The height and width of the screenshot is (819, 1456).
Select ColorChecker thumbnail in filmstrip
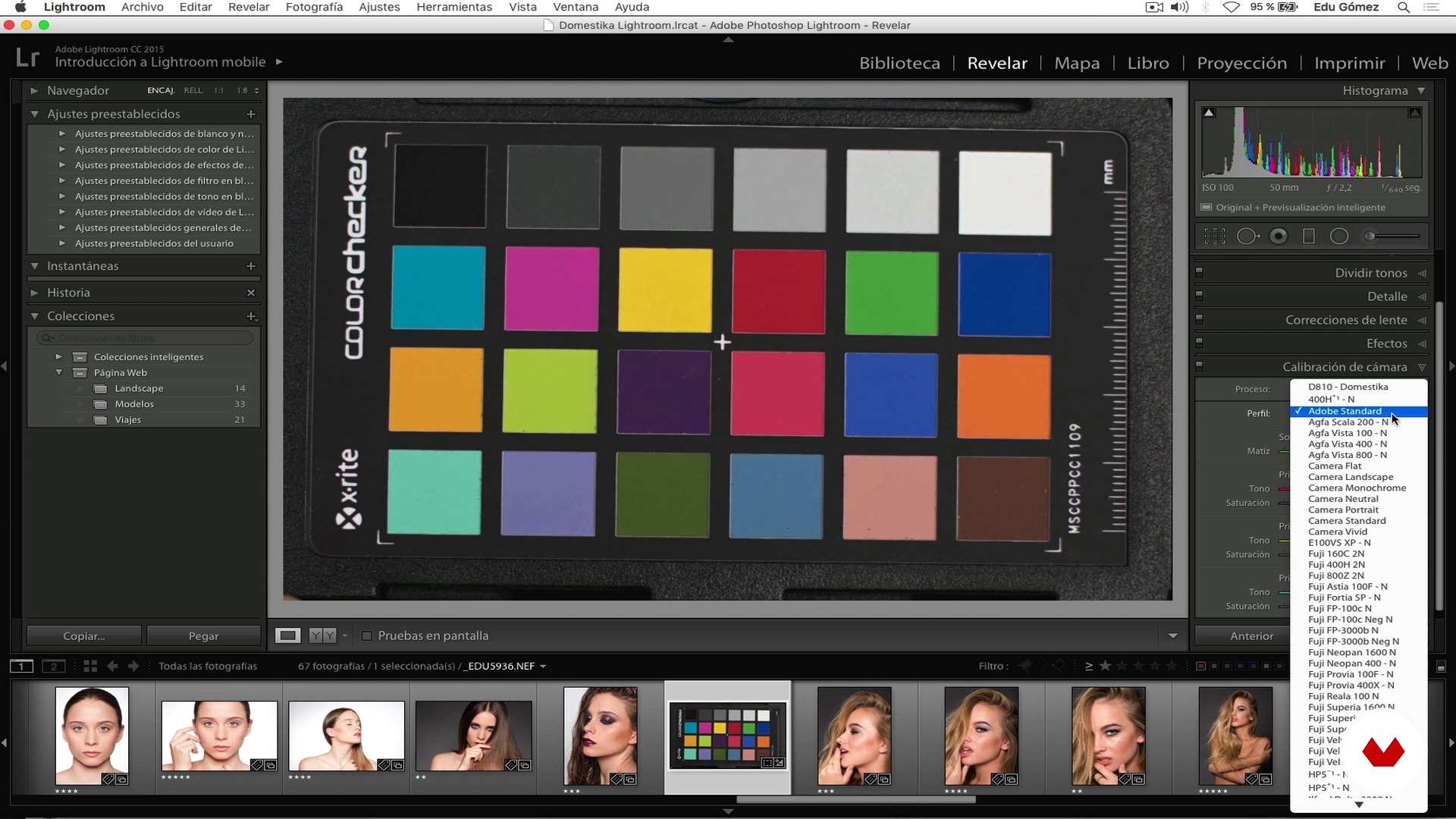[727, 736]
